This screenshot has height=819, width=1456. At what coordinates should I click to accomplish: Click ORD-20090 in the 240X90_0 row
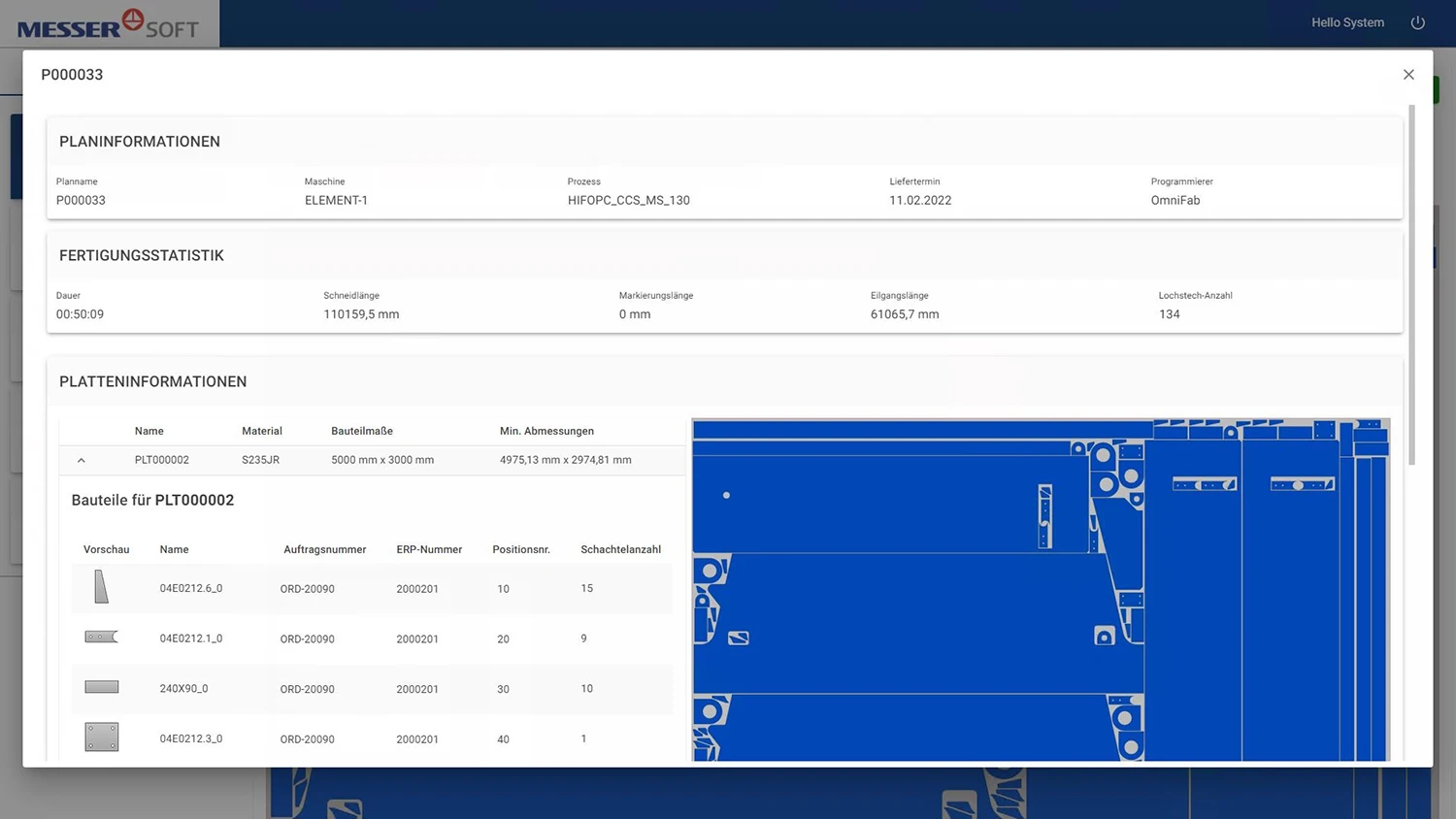tap(307, 689)
